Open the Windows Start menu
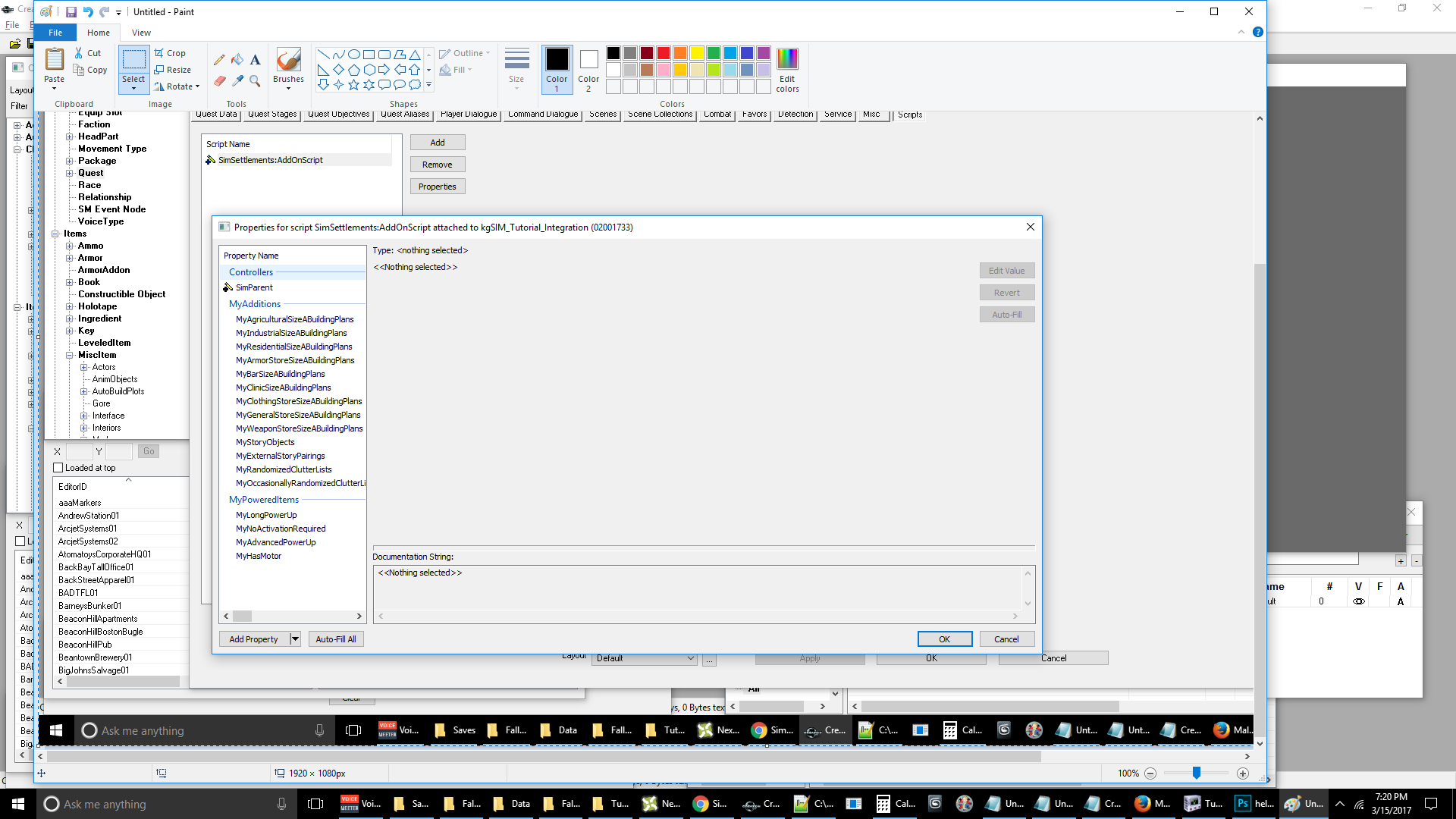The height and width of the screenshot is (819, 1456). [x=18, y=804]
